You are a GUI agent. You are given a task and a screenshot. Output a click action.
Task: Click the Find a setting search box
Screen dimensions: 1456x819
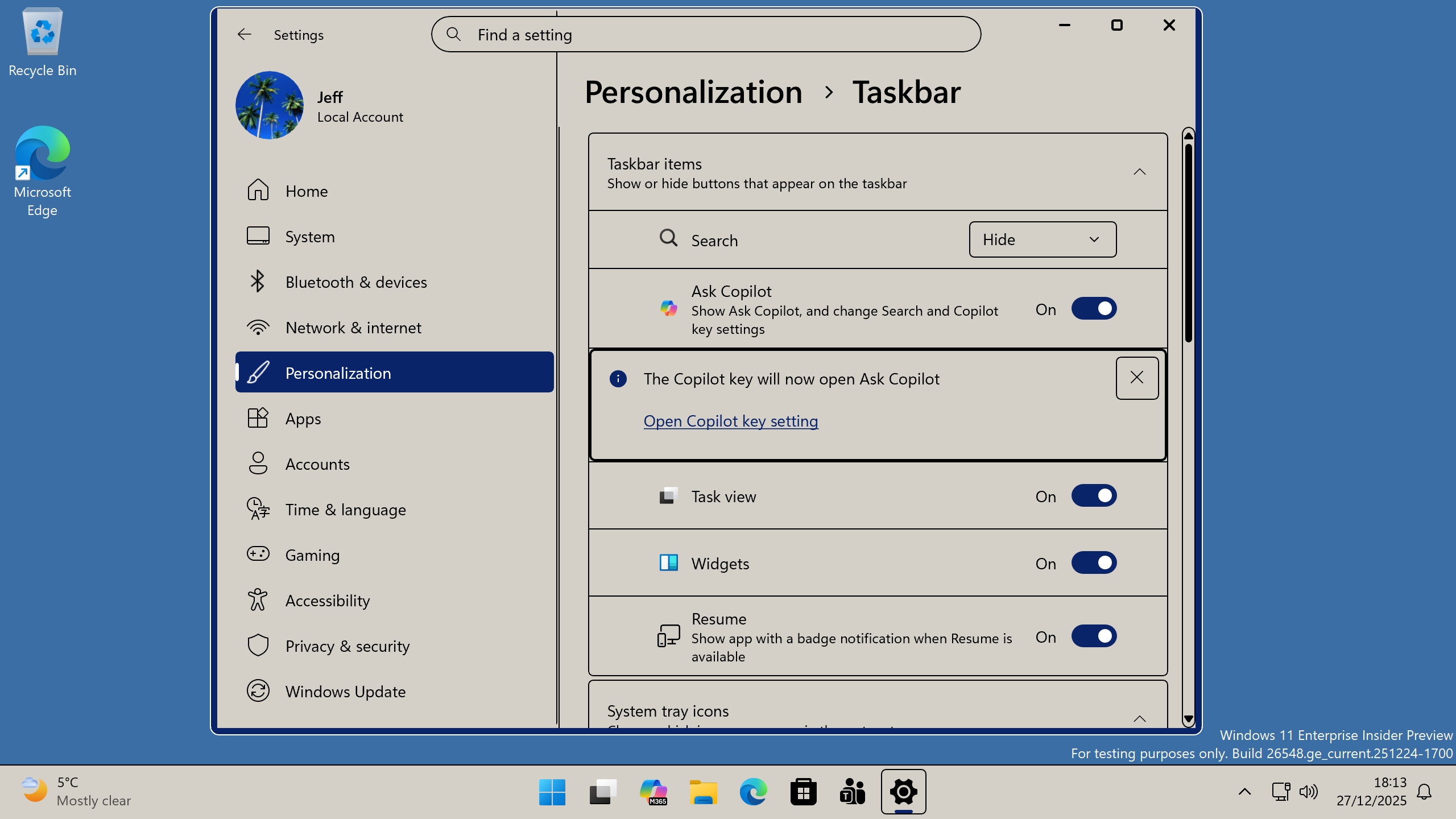[705, 35]
